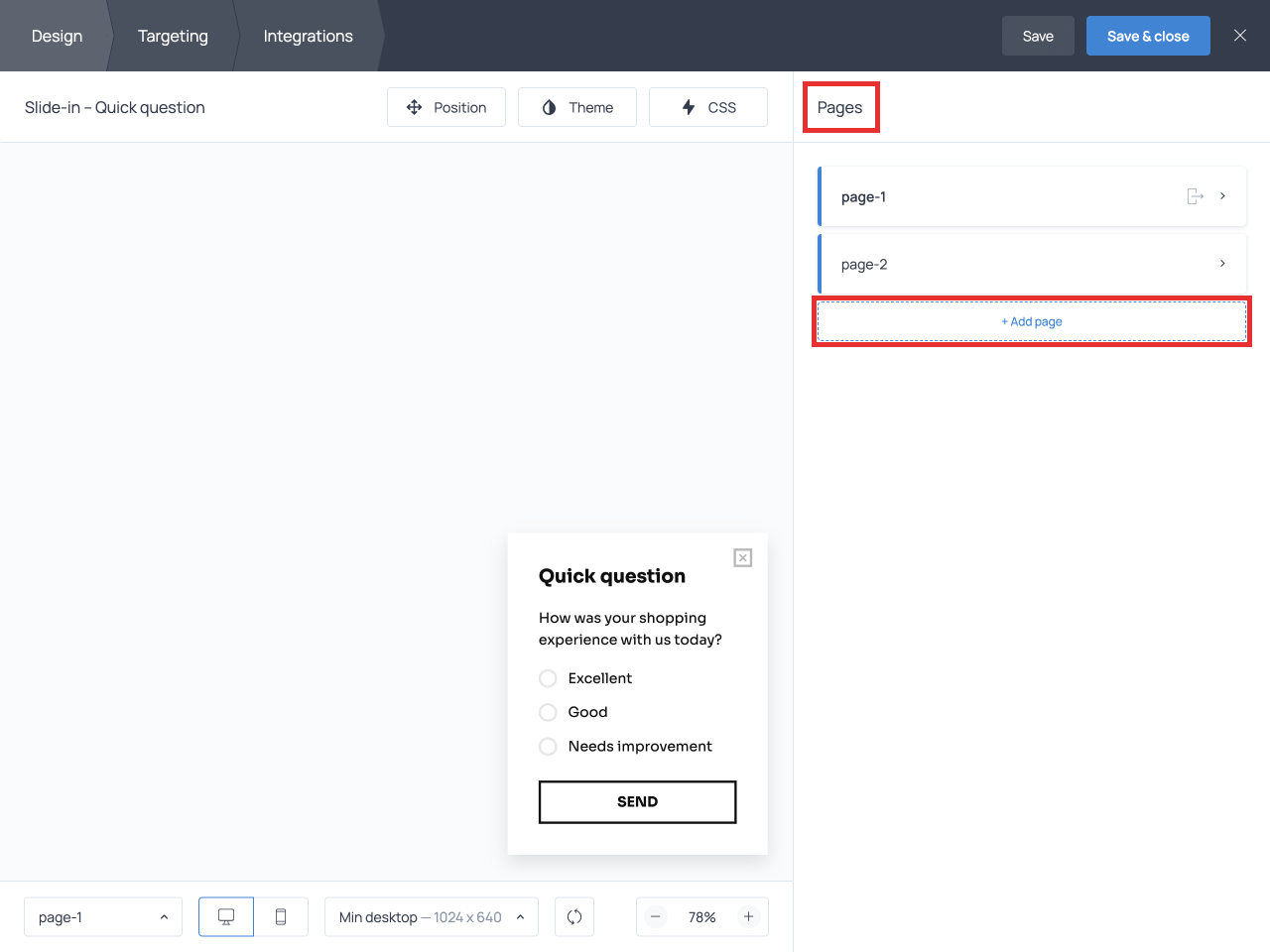Open the Theme settings

coord(577,107)
